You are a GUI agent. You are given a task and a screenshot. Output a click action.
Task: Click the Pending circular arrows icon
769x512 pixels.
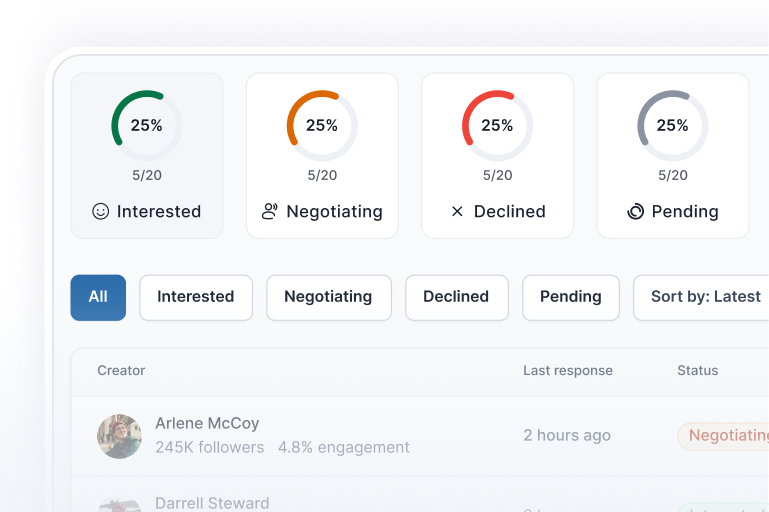(x=635, y=211)
